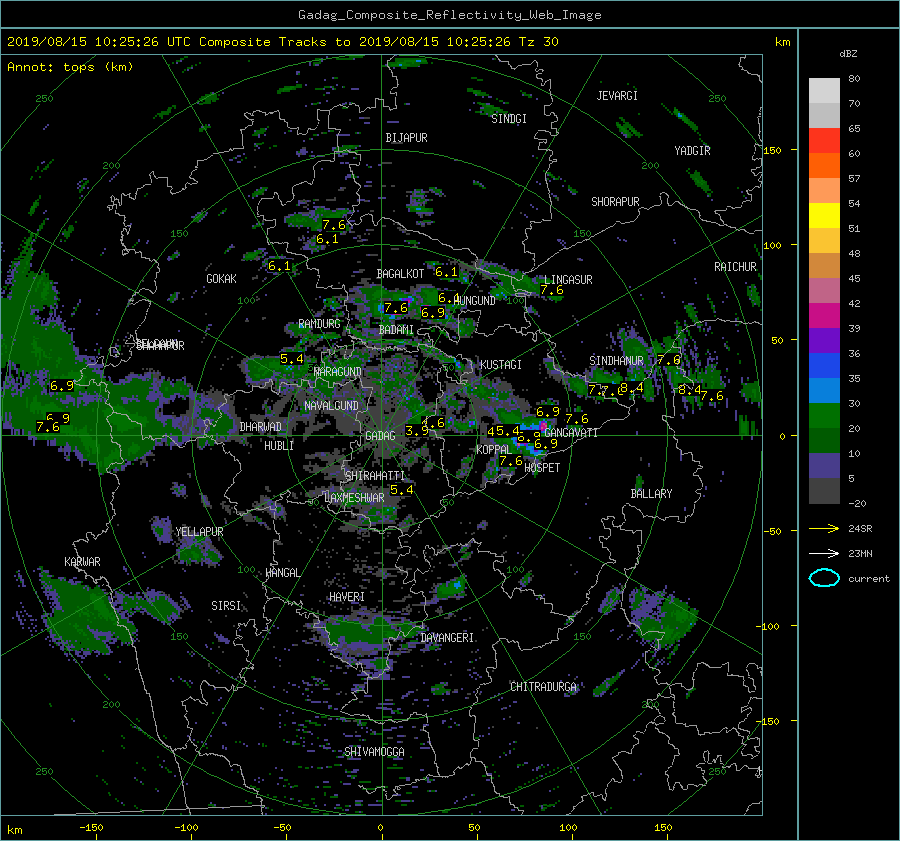Select the yellow 51-54 dBZ legend swatch

click(824, 216)
